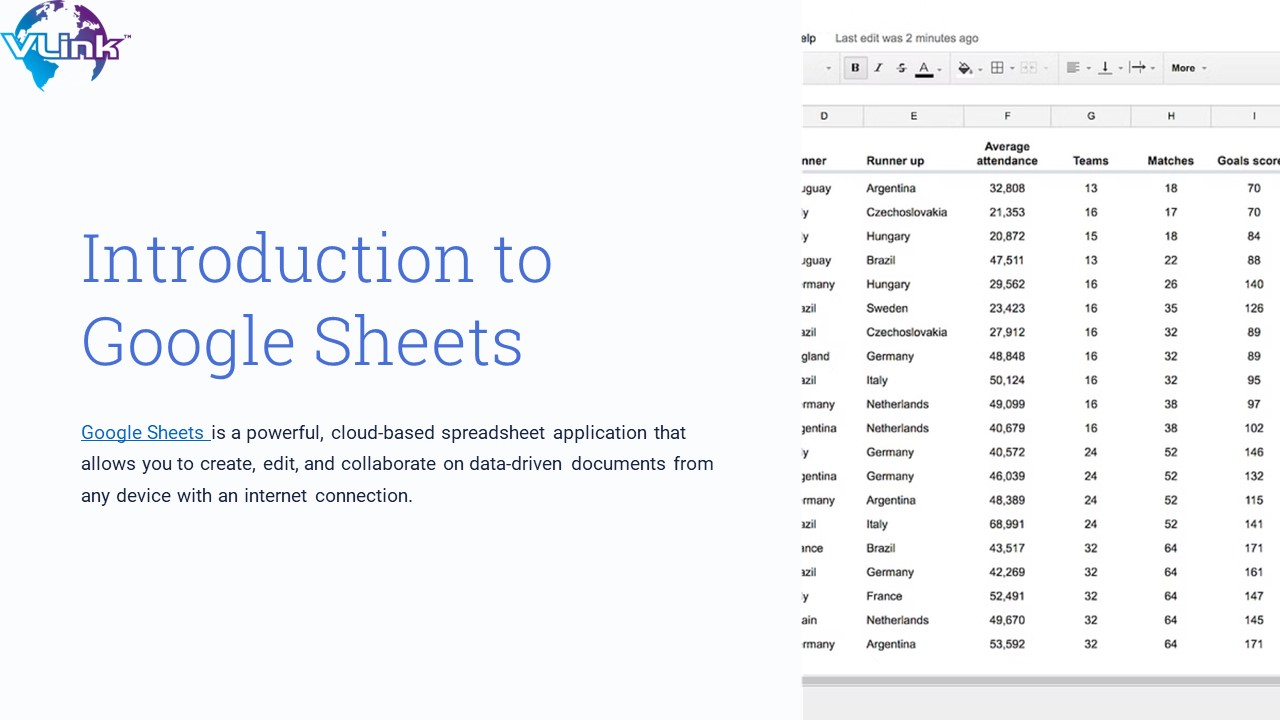Click the horizontal align icon

[1073, 68]
